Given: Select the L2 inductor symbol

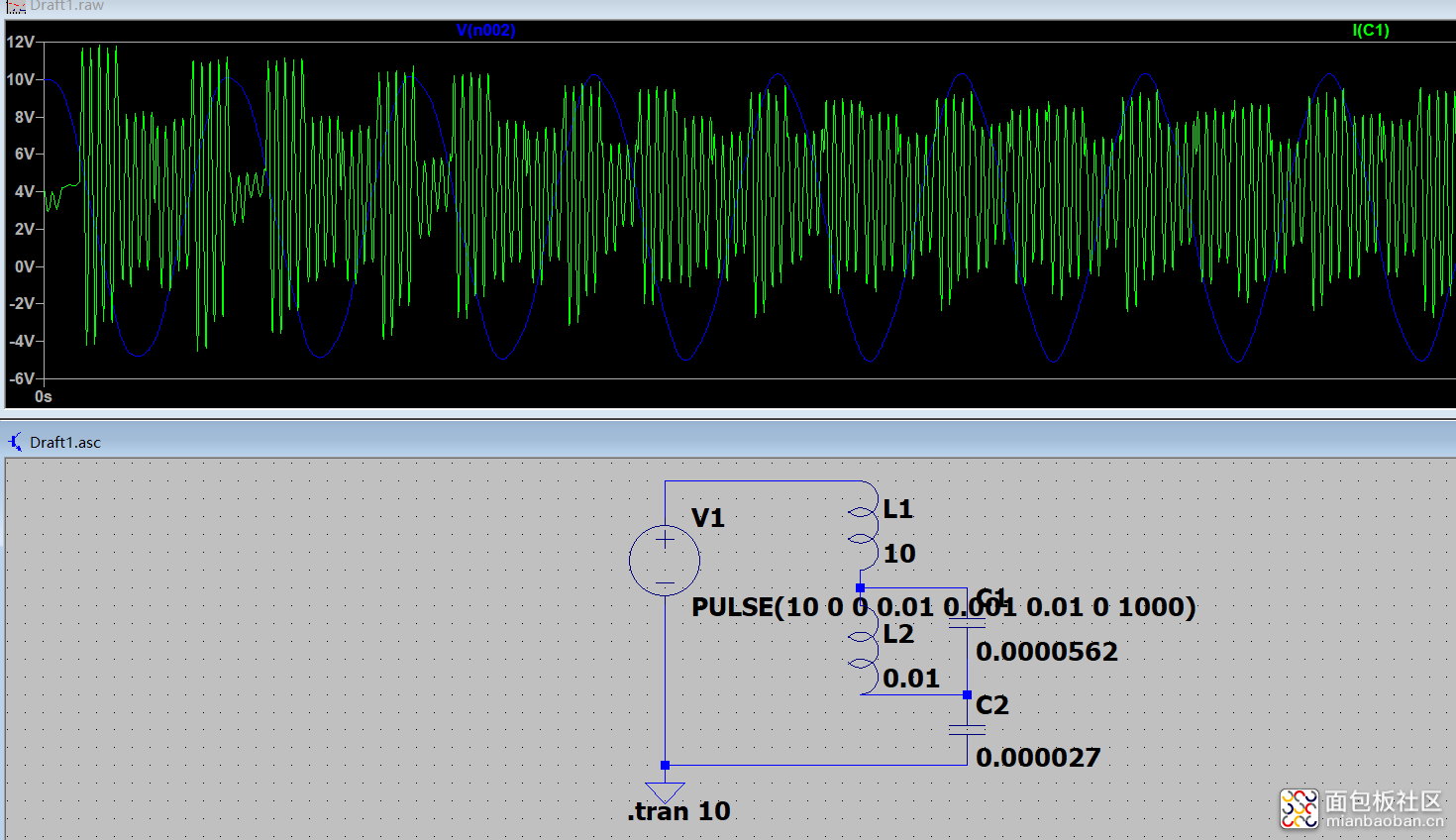Looking at the screenshot, I should pyautogui.click(x=864, y=649).
